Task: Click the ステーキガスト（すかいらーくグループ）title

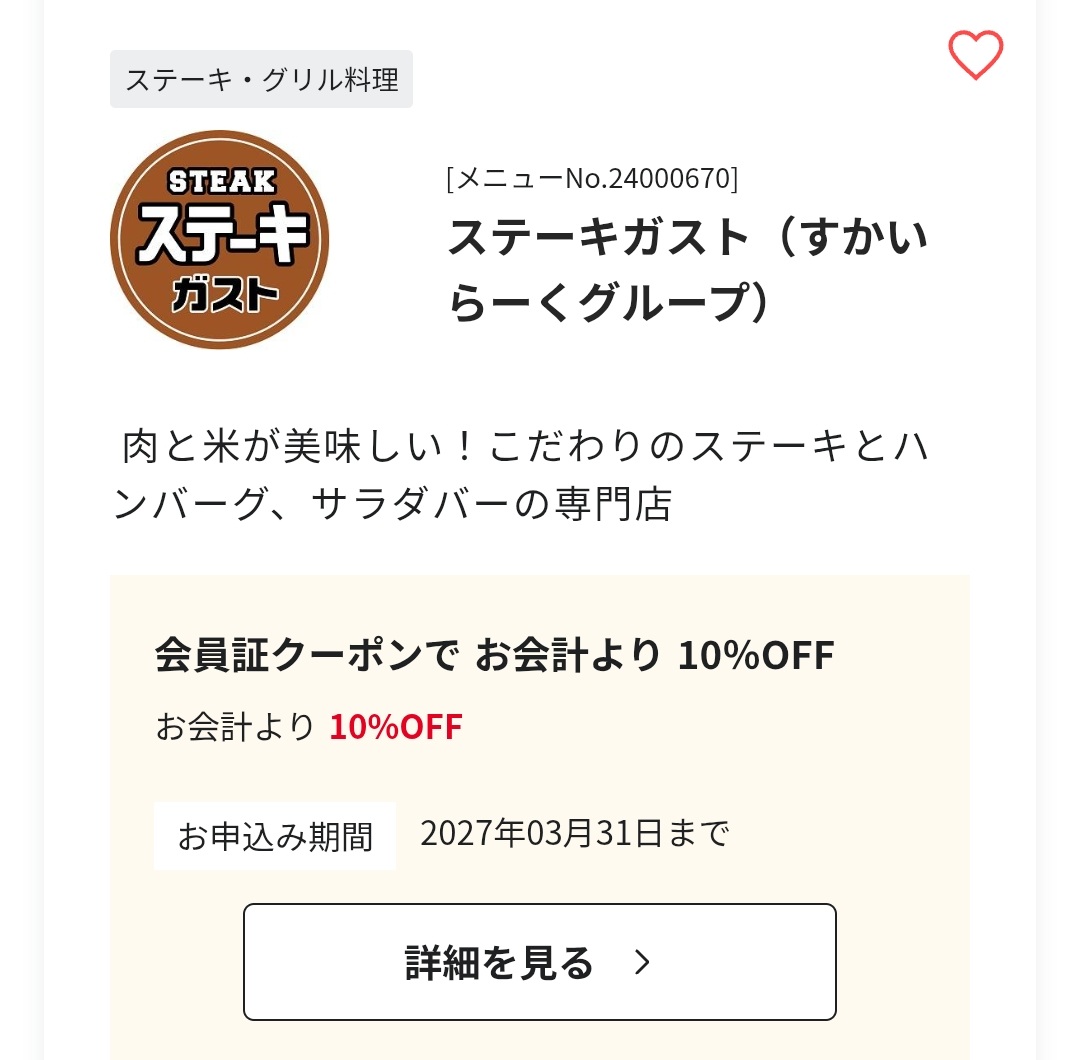Action: [687, 269]
